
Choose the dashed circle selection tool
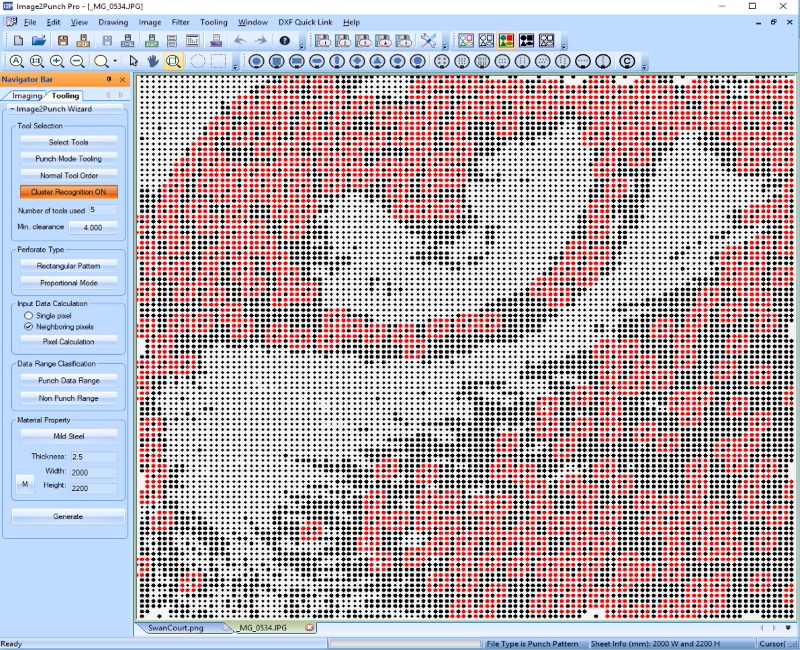[197, 61]
